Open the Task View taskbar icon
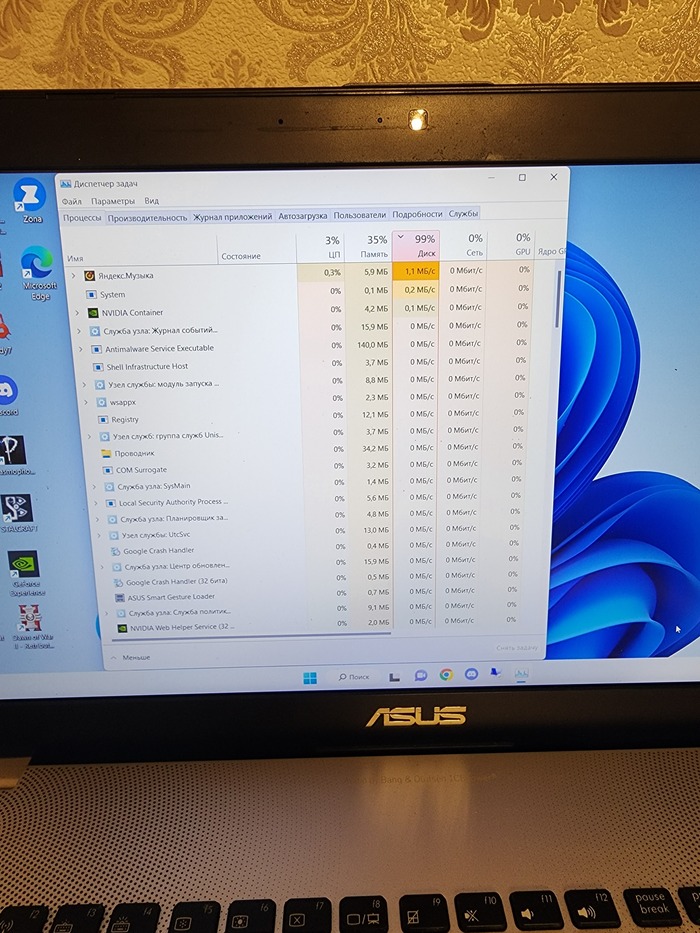This screenshot has width=700, height=933. (x=394, y=677)
